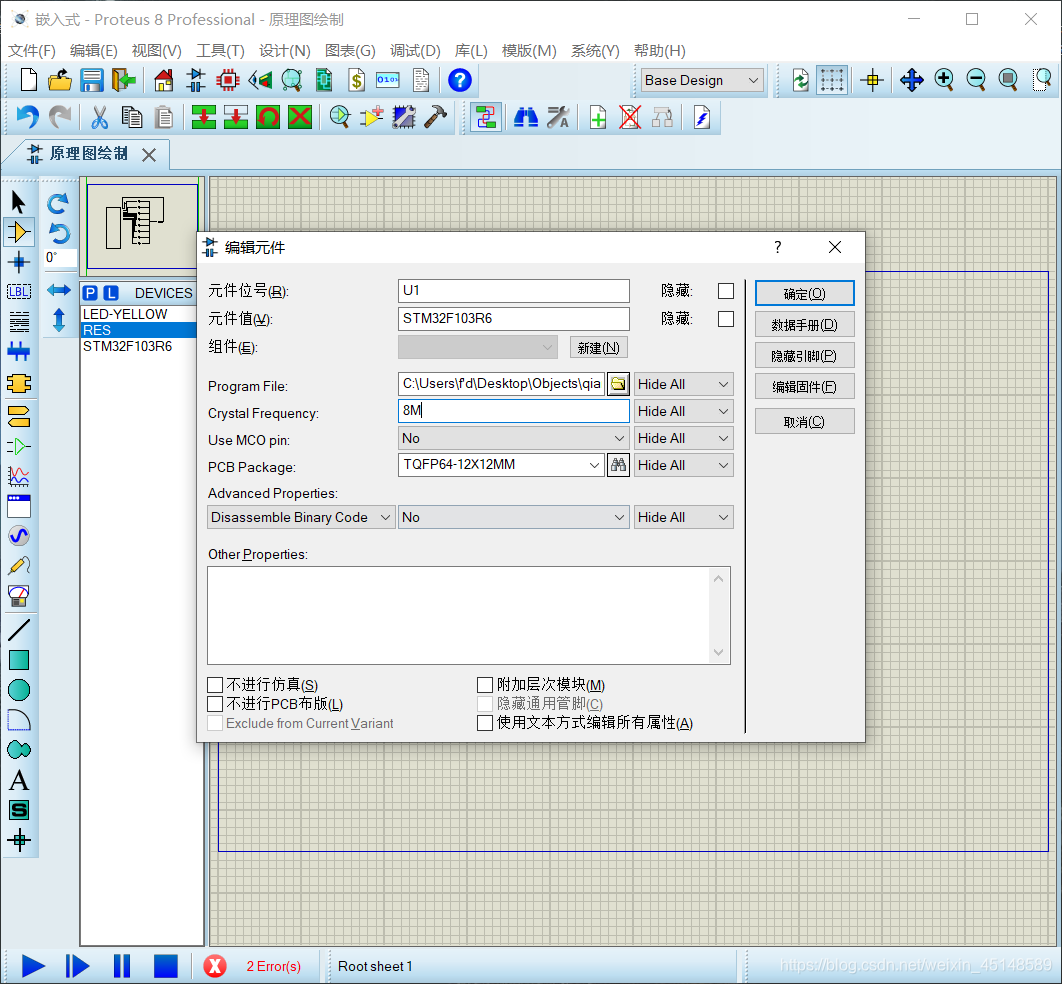This screenshot has height=984, width=1062.
Task: Go to the Home page icon
Action: click(x=163, y=80)
